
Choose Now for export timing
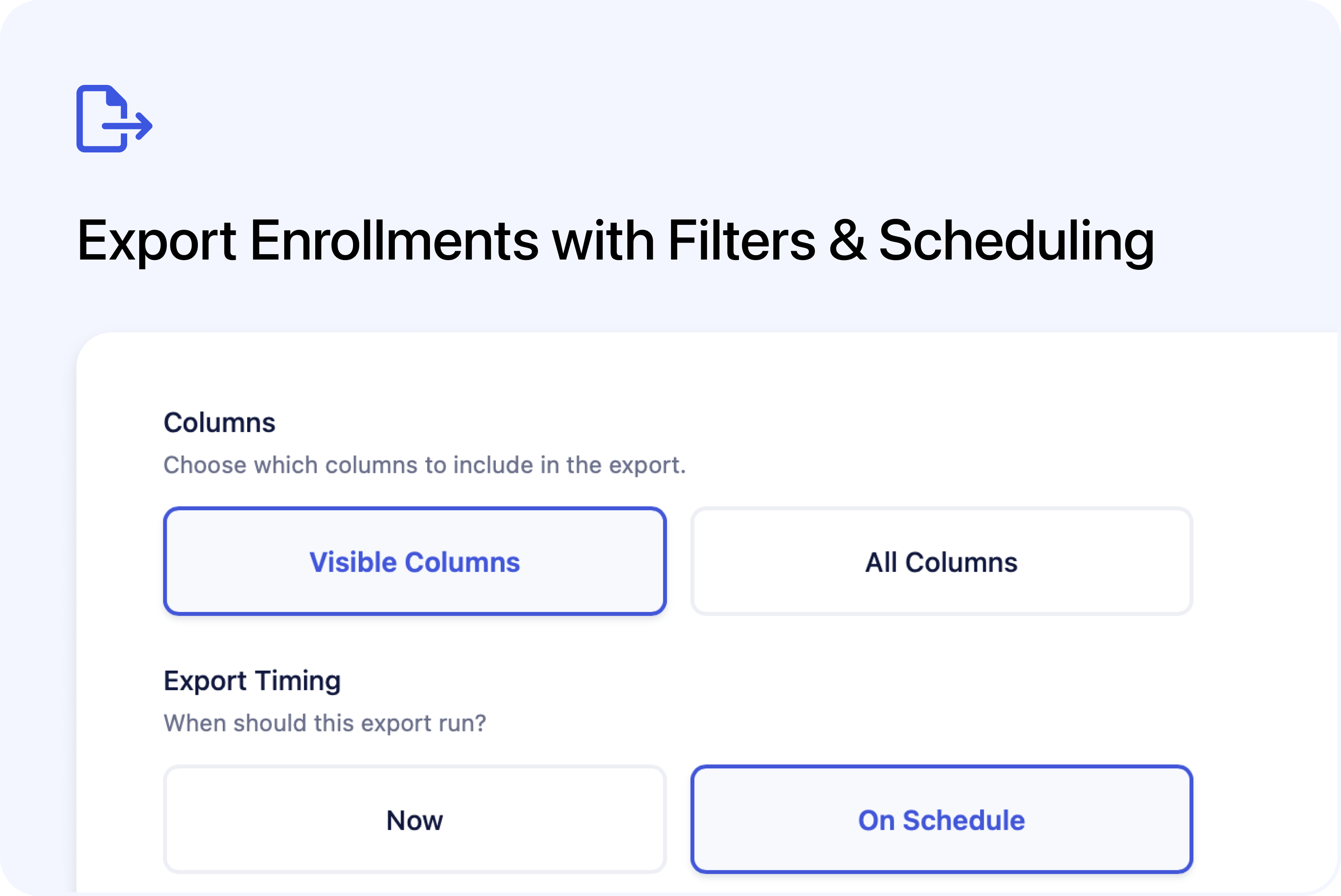tap(414, 820)
